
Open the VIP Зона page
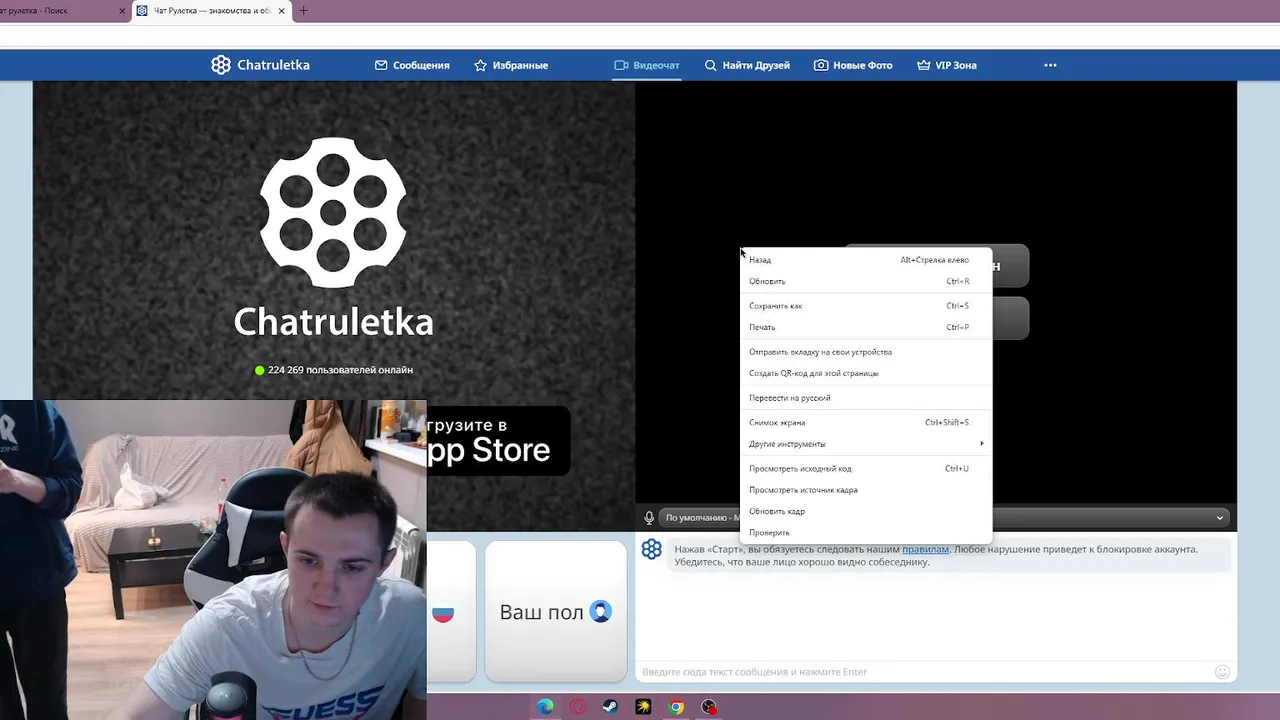tap(947, 65)
